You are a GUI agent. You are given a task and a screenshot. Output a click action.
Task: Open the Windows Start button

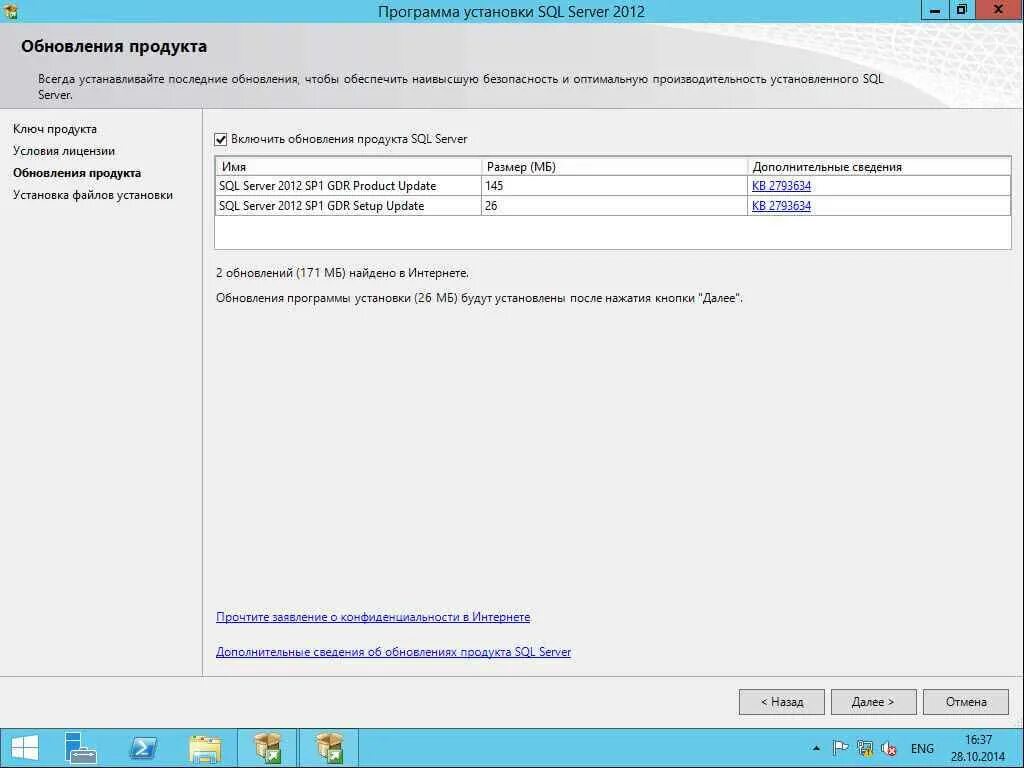click(x=25, y=748)
